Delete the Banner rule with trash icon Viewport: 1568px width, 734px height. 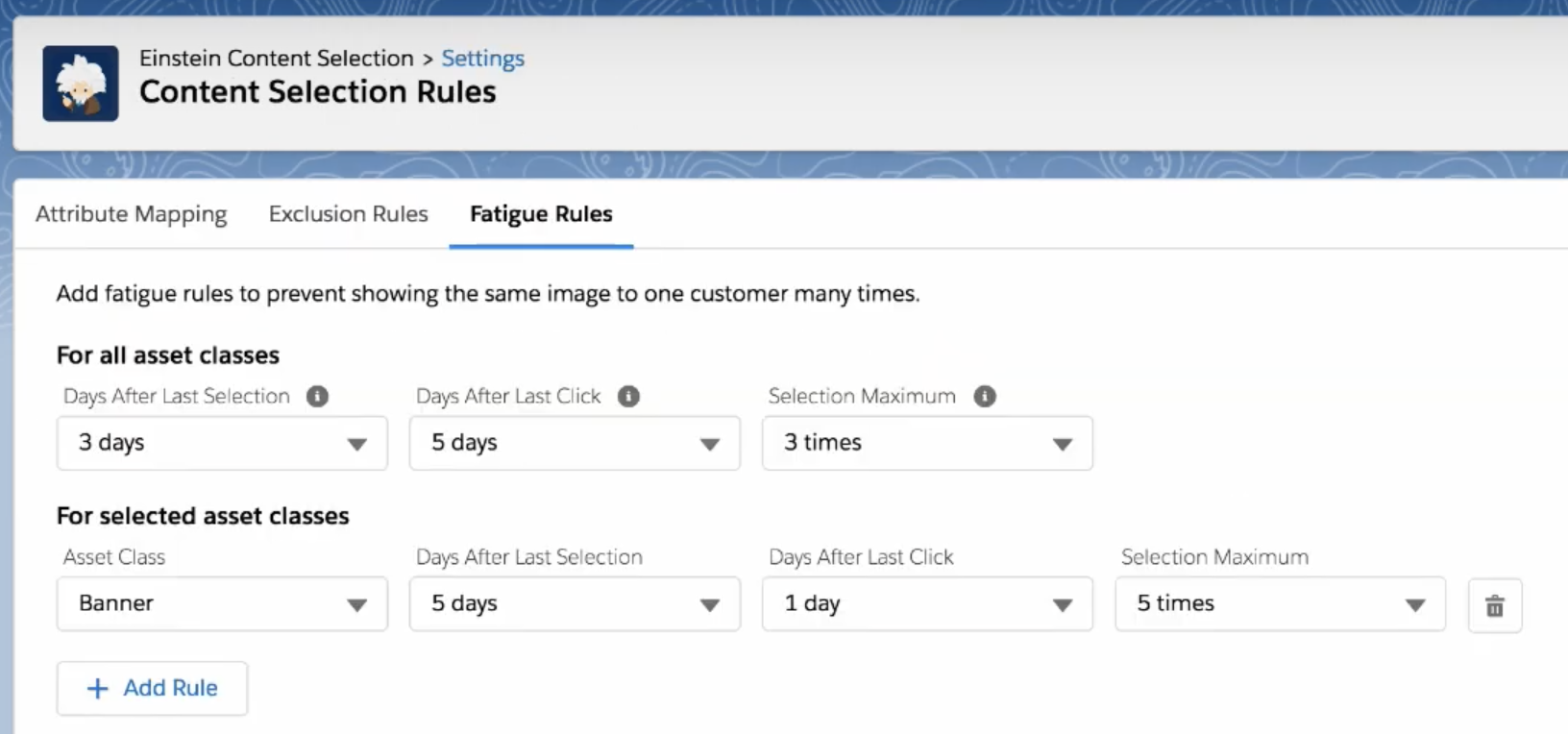click(1494, 606)
